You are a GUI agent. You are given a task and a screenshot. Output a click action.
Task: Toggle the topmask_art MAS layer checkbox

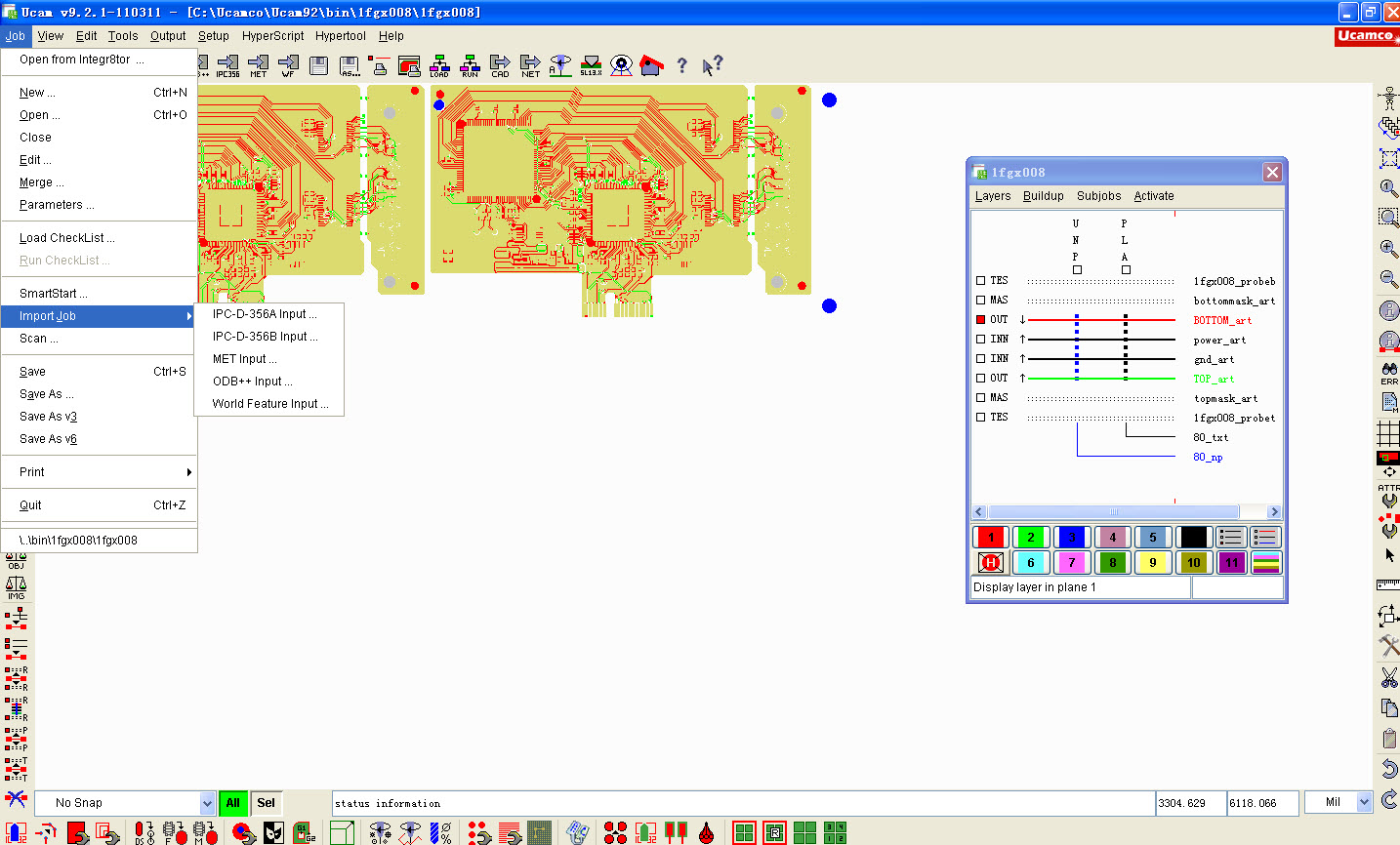point(981,397)
